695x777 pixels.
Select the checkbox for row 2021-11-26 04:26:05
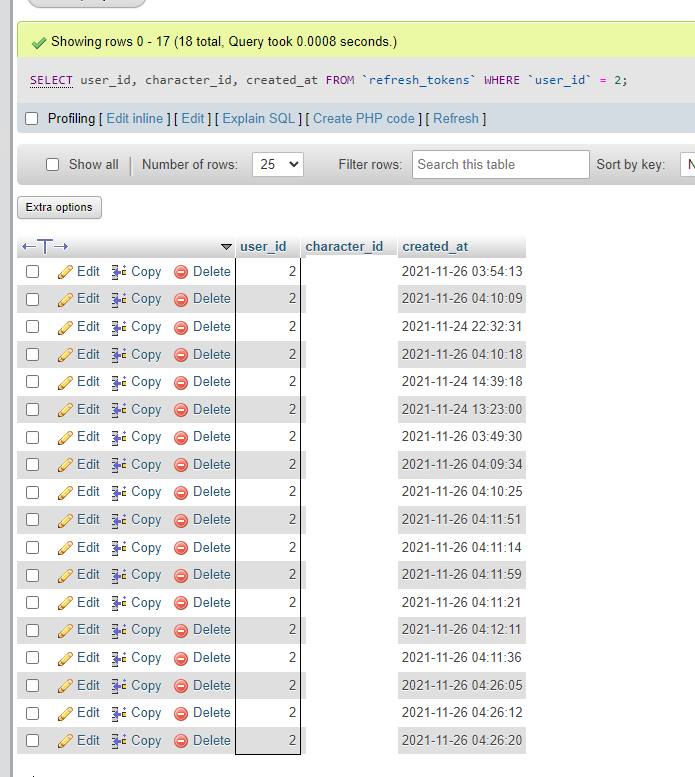pos(33,686)
